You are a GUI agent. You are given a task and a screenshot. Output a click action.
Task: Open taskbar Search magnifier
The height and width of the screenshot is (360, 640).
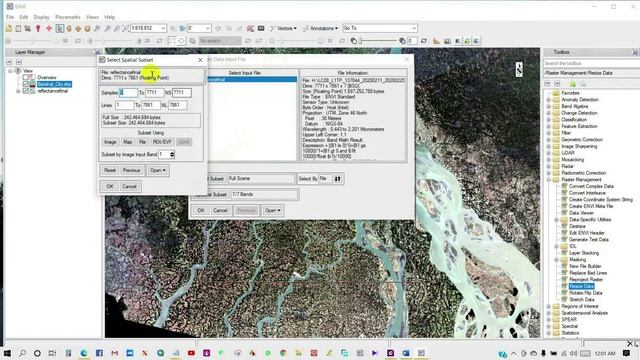22,353
